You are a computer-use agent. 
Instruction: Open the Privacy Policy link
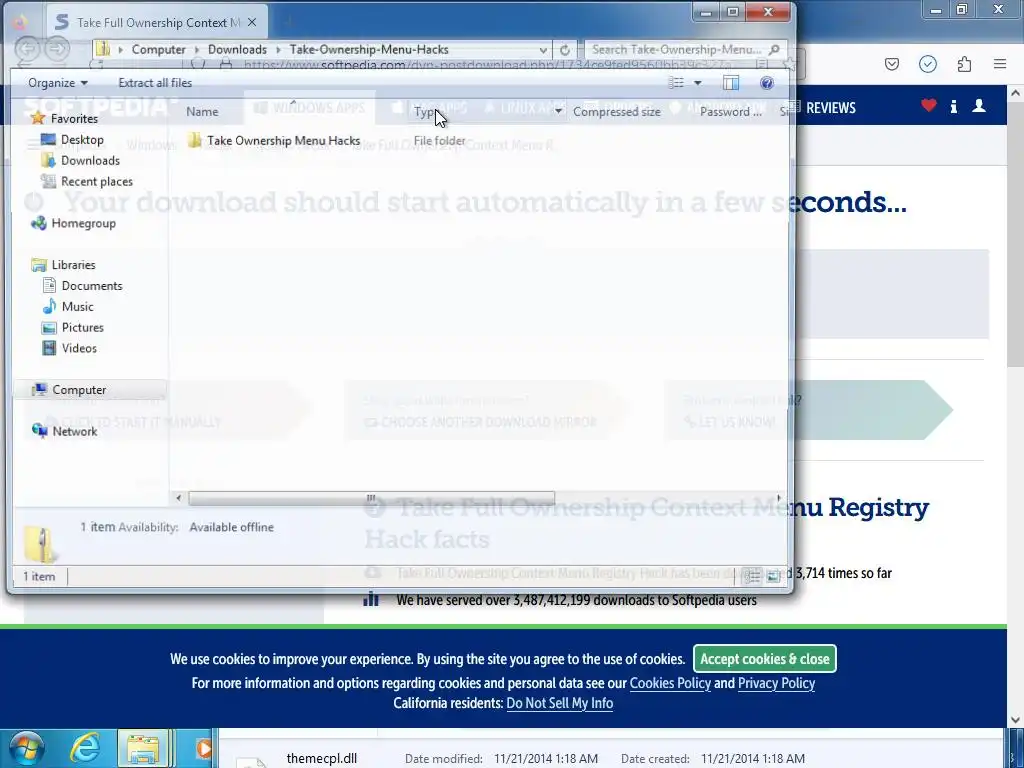click(776, 684)
